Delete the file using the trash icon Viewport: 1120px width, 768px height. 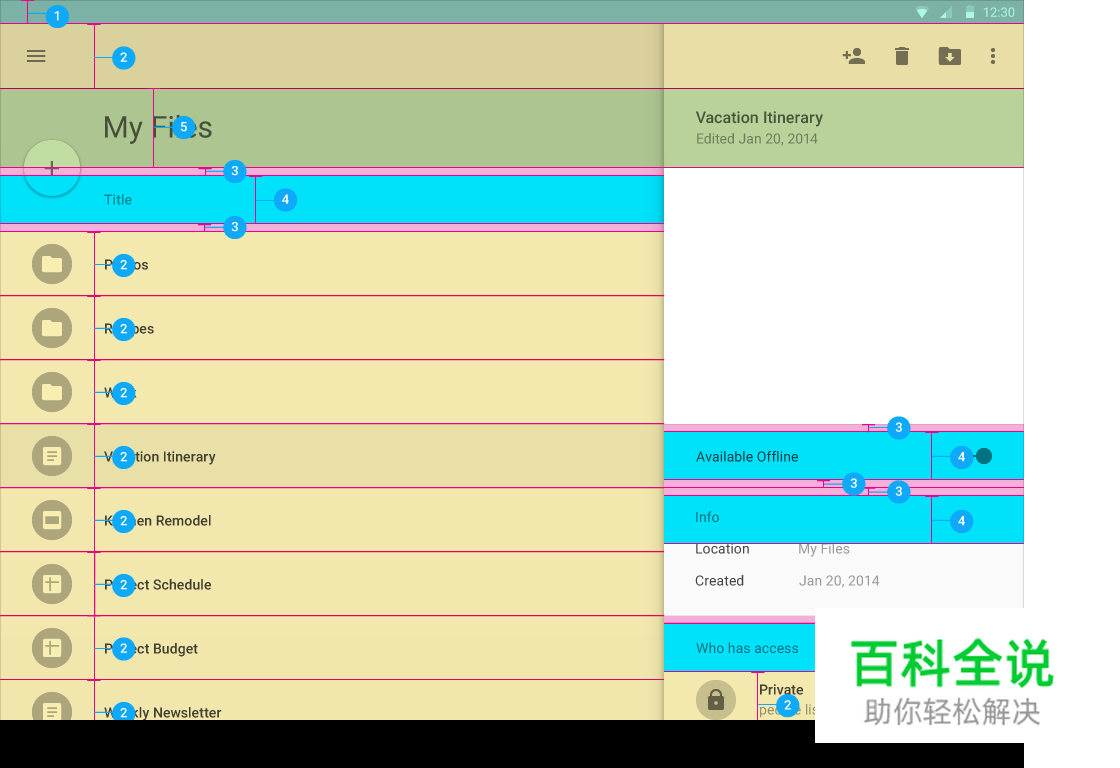901,56
